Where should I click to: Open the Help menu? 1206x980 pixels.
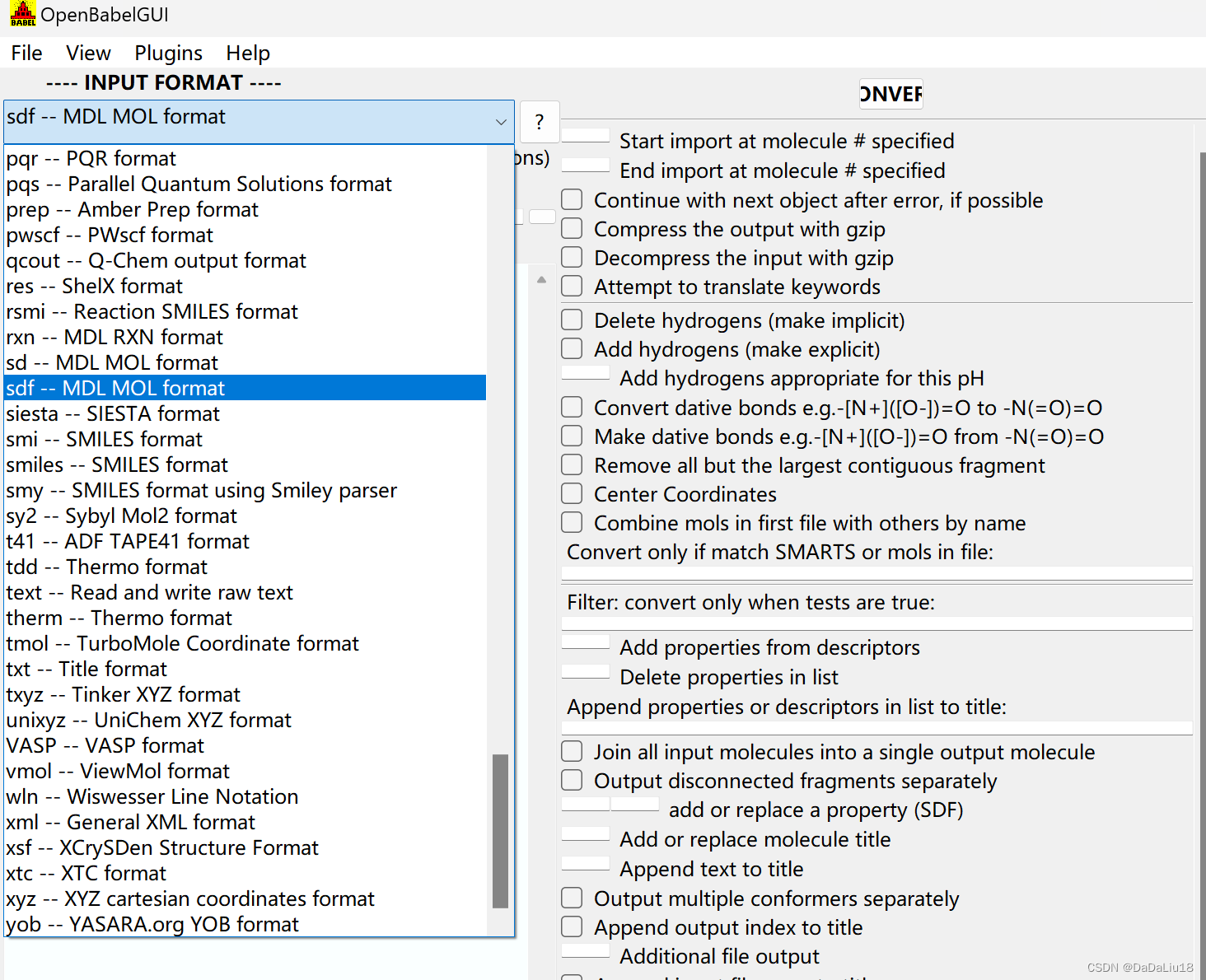coord(248,53)
